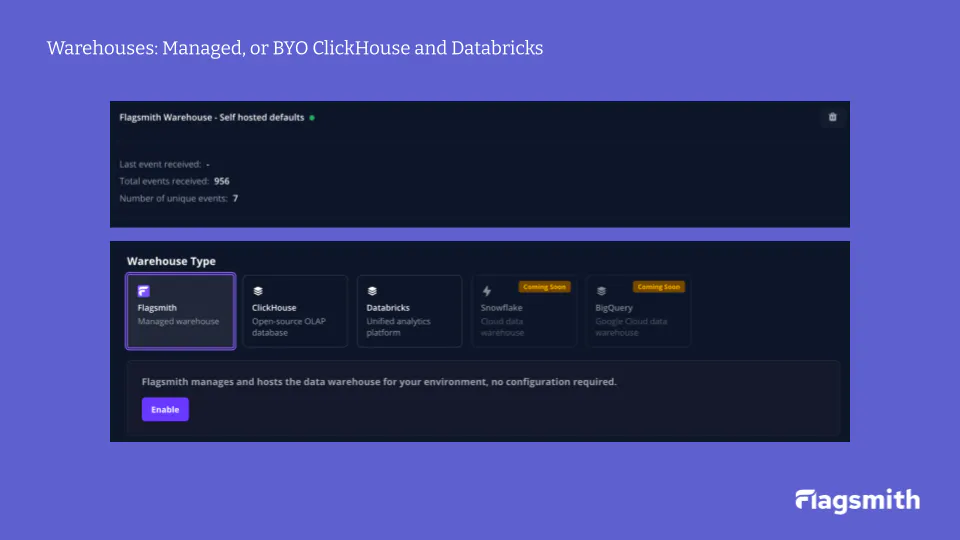Click the green status dot indicator
The image size is (960, 540).
click(x=312, y=118)
